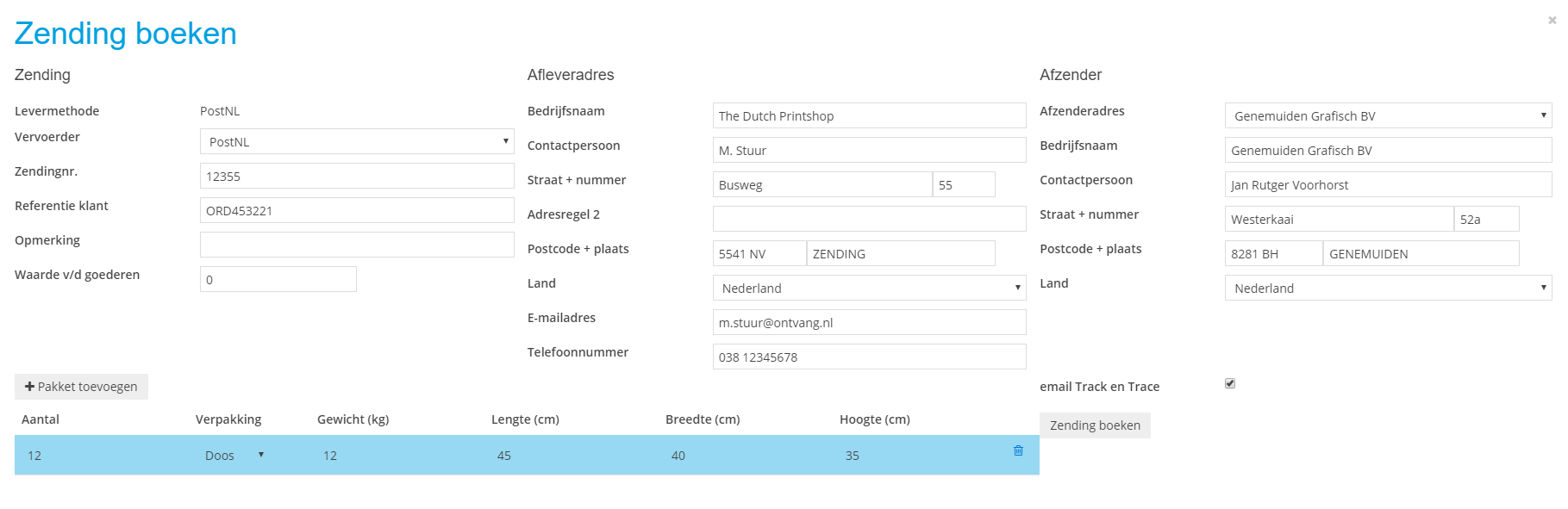The height and width of the screenshot is (509, 1568).
Task: Click the Pakket toevoegen button
Action: click(x=81, y=387)
